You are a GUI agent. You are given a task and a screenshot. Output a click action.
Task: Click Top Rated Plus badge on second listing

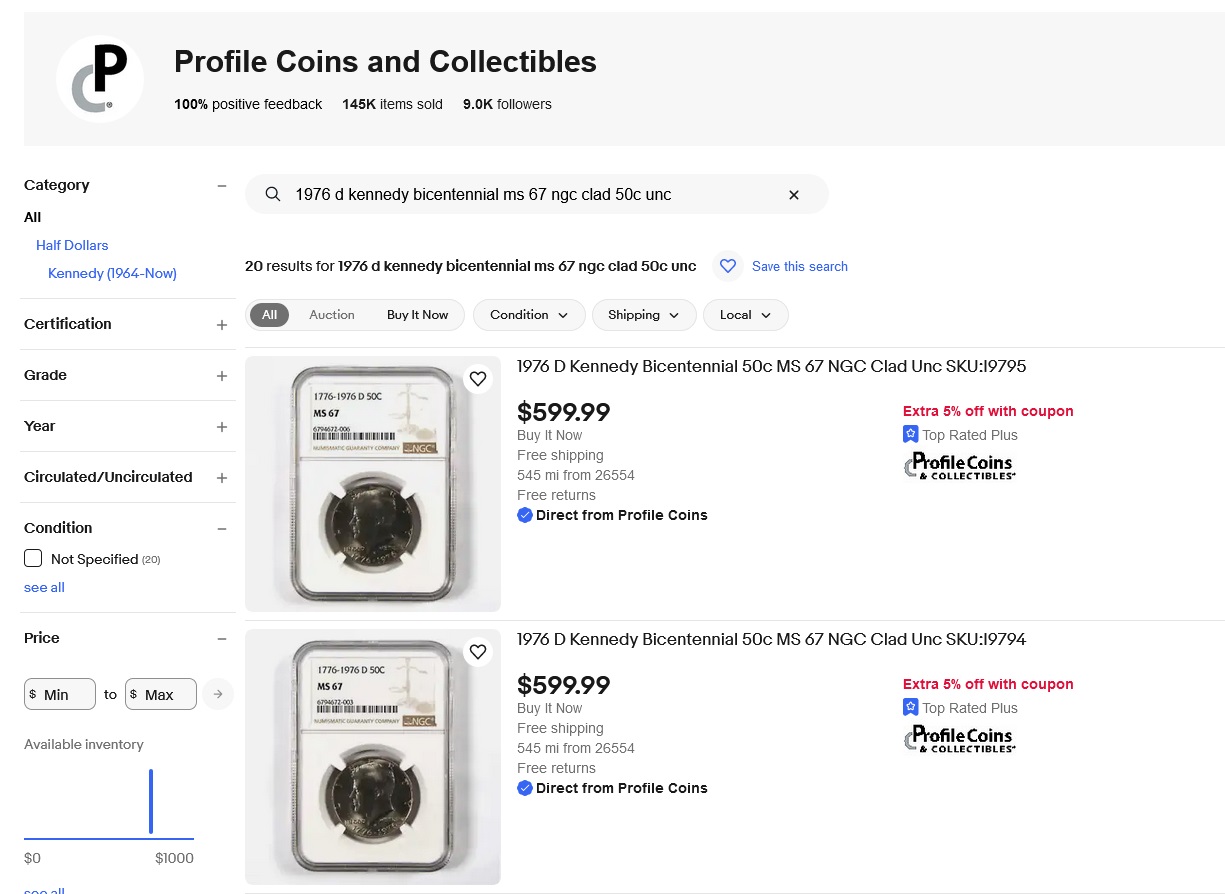[960, 708]
